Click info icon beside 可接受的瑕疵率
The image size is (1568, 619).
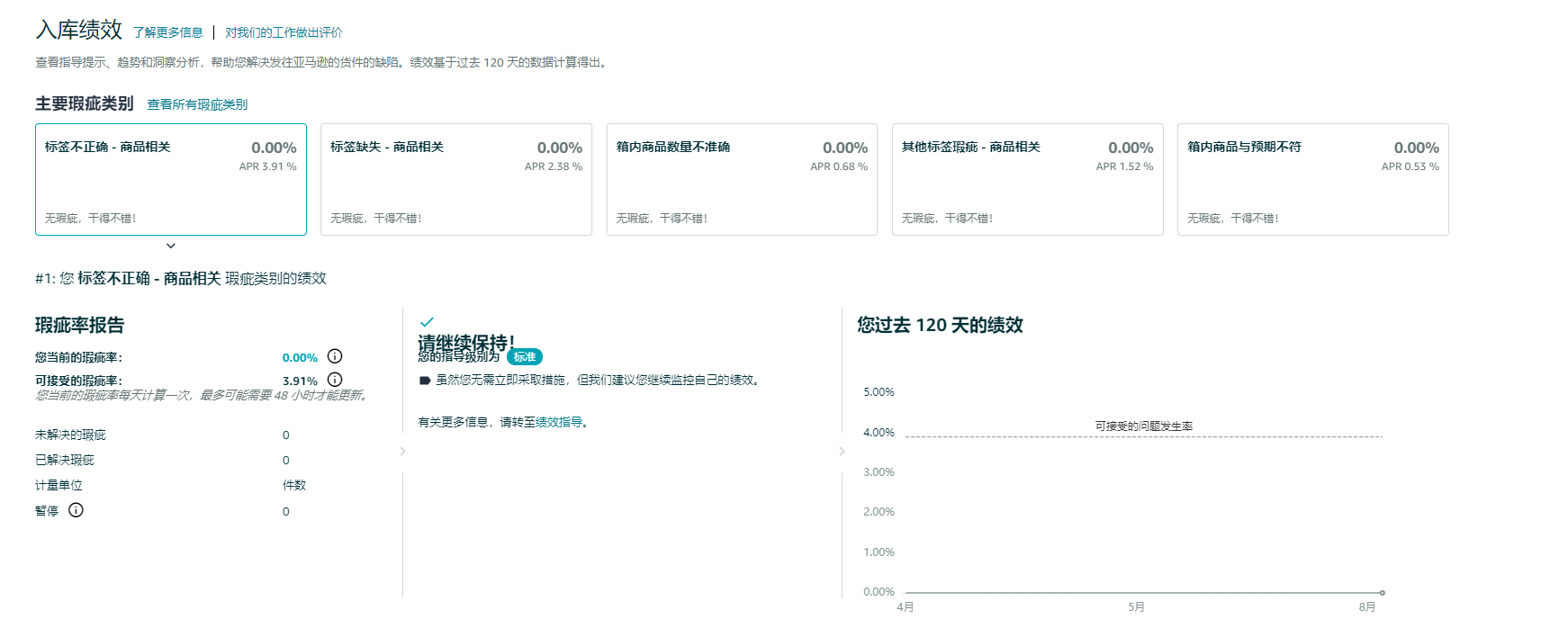click(x=335, y=380)
